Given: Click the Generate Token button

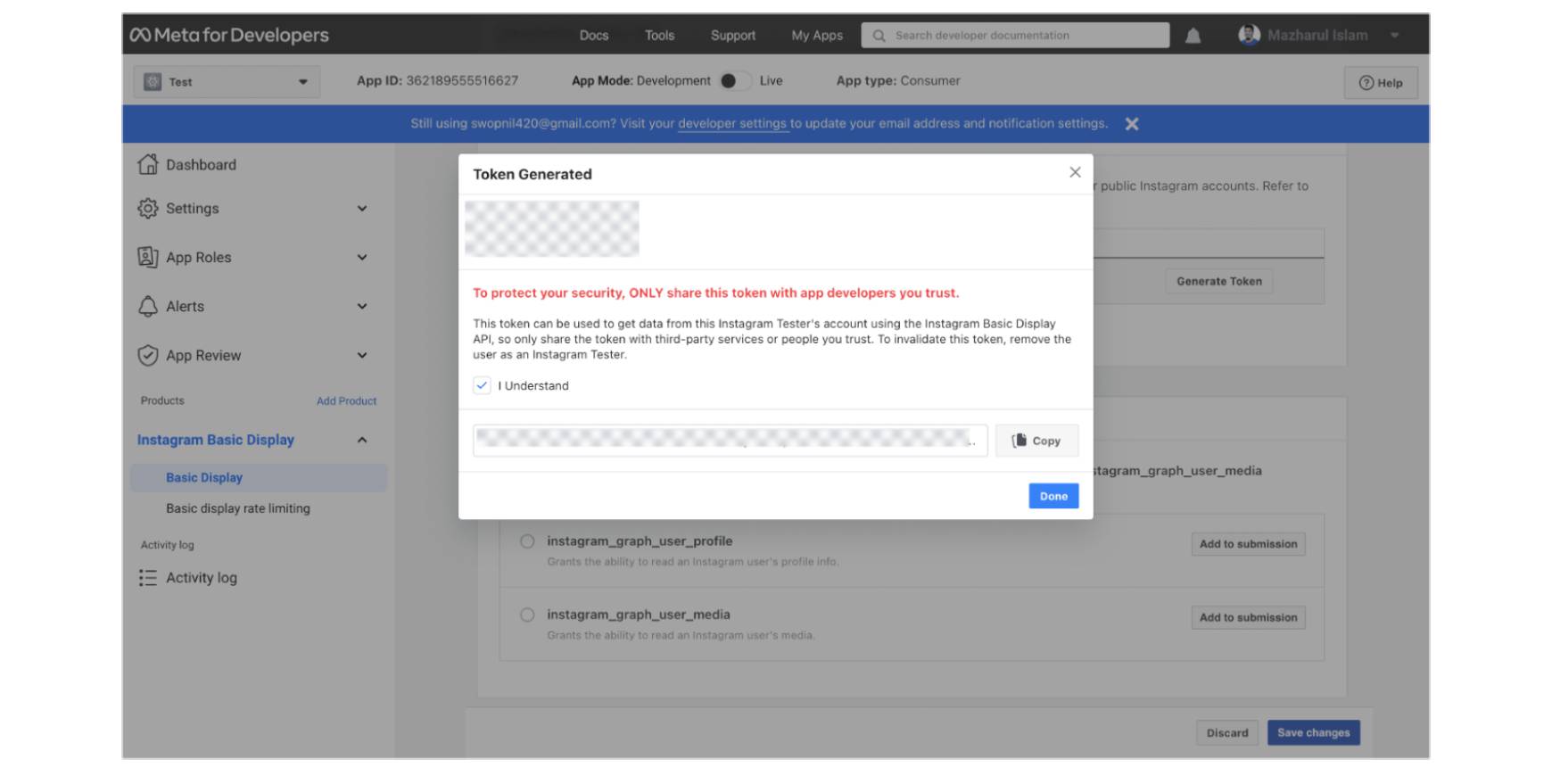Looking at the screenshot, I should (x=1219, y=281).
